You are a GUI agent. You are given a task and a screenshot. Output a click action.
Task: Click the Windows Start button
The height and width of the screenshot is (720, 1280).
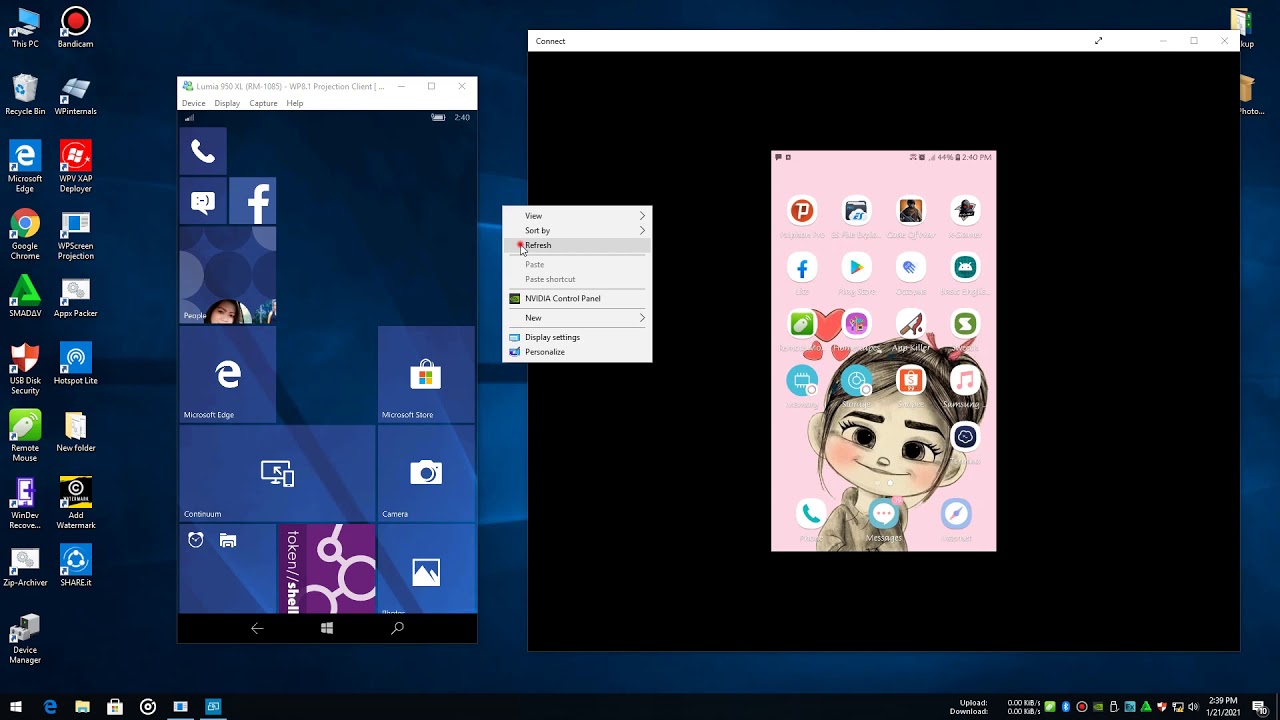[16, 707]
